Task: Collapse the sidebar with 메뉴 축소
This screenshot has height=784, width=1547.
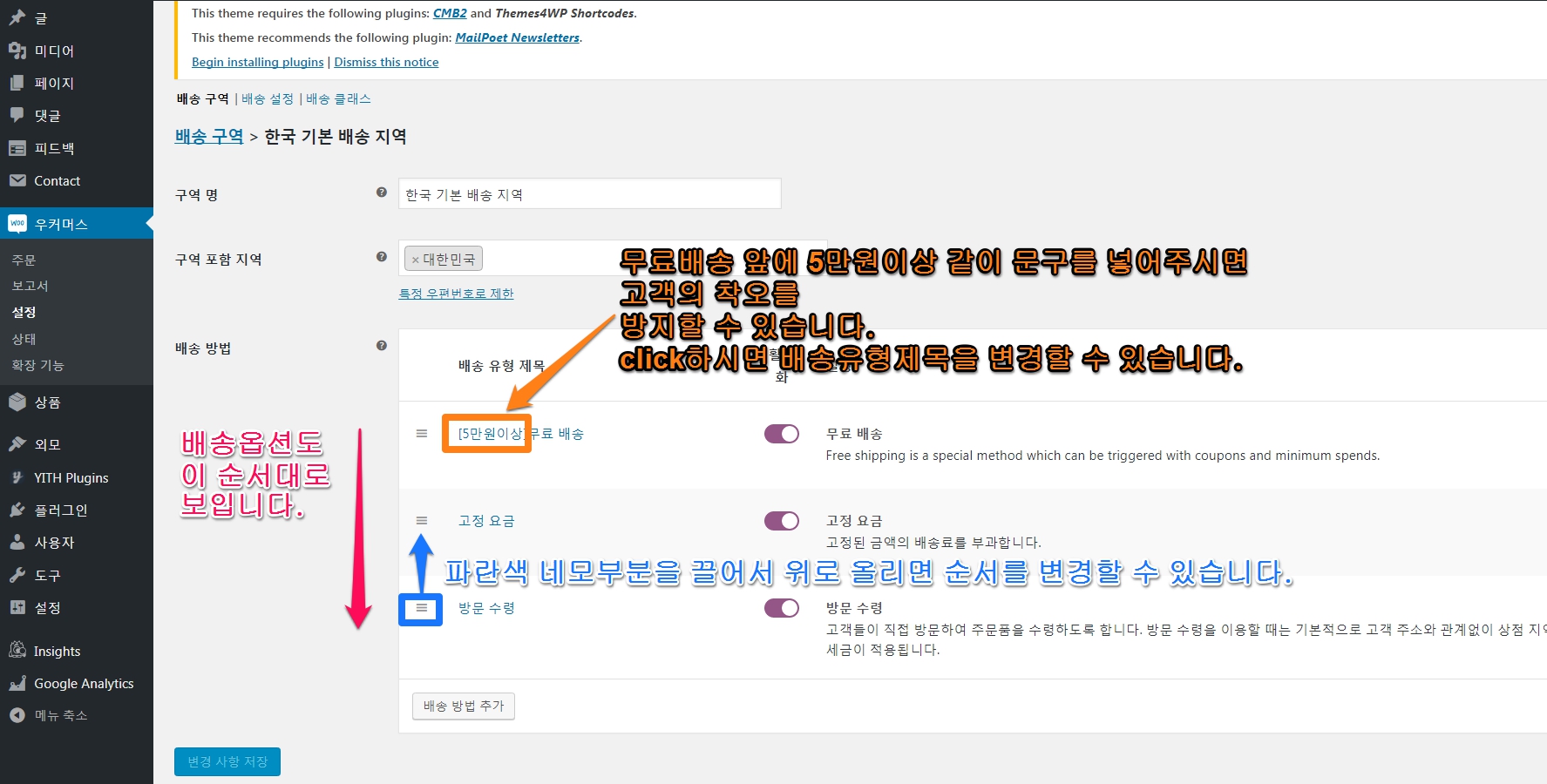Action: click(60, 715)
